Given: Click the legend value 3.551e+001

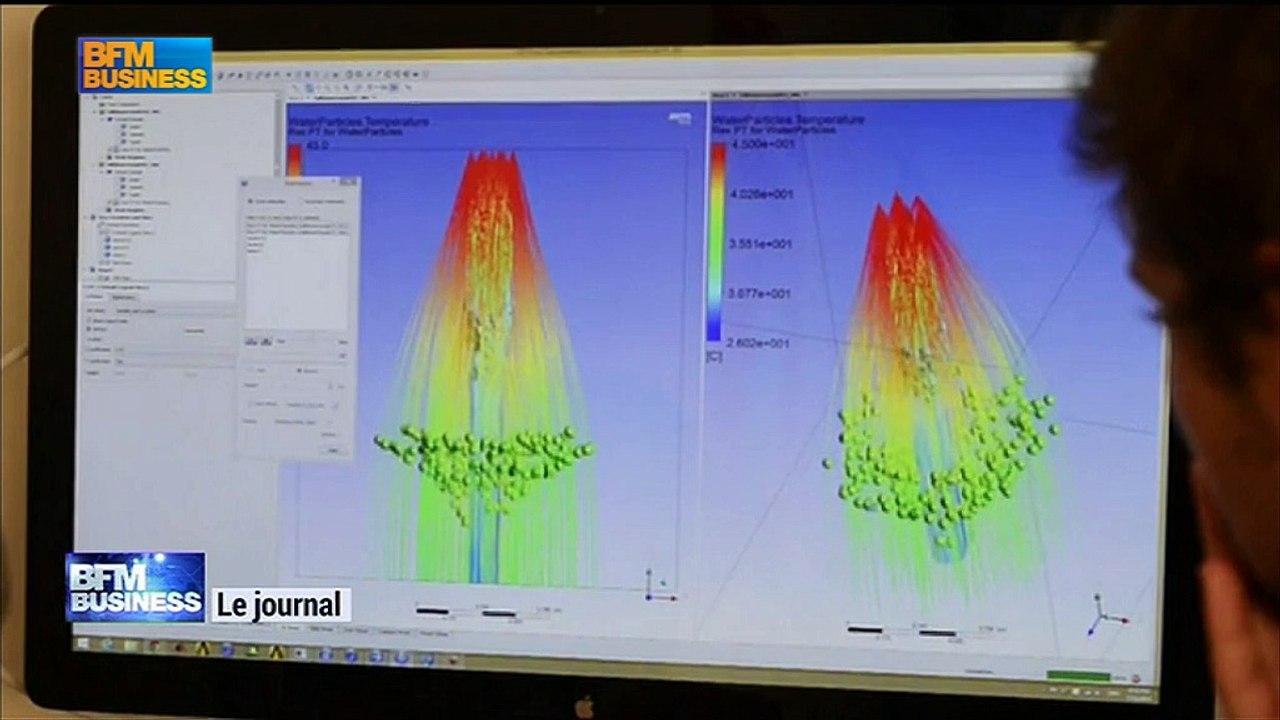Looking at the screenshot, I should [x=762, y=244].
